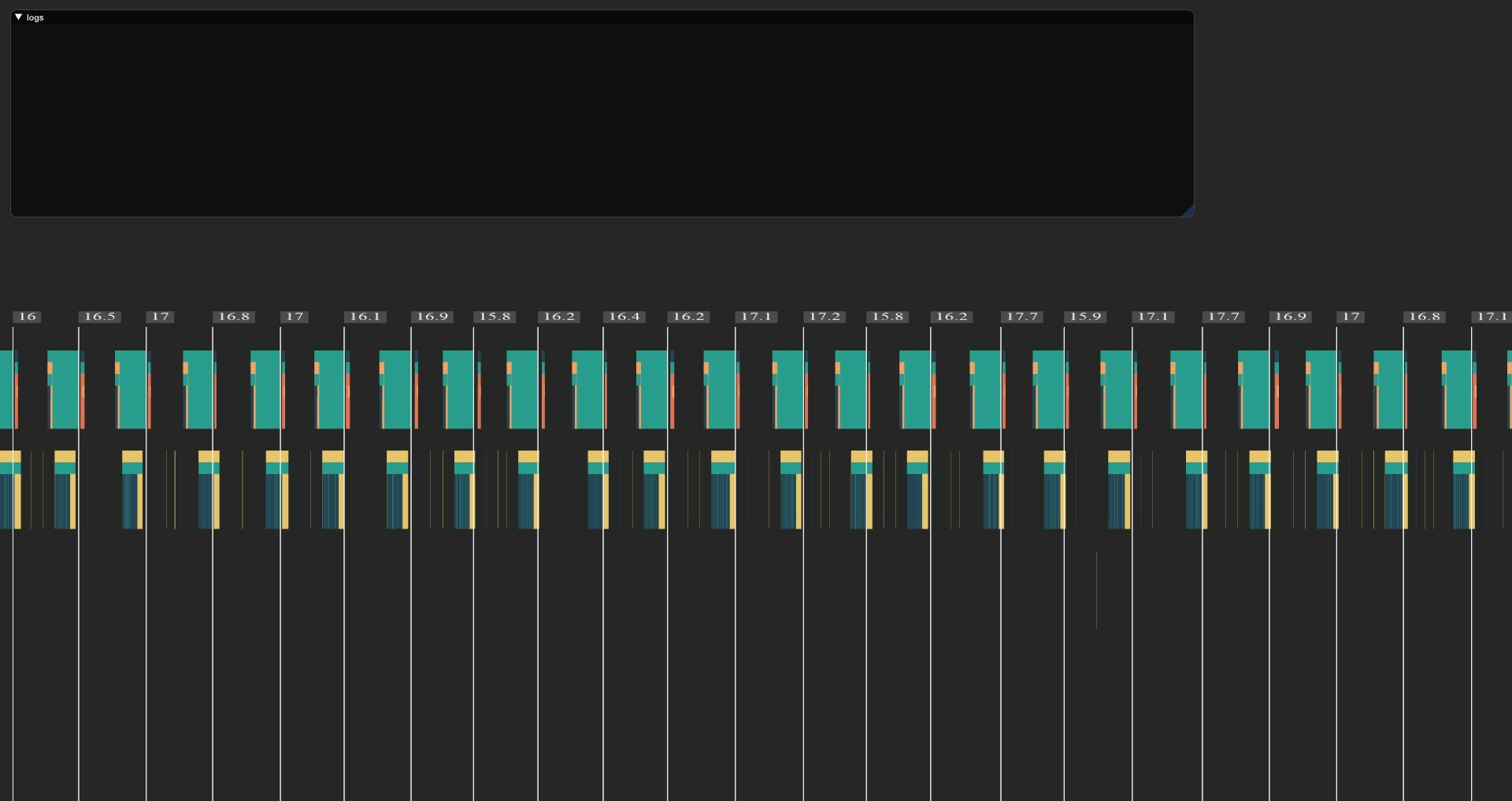
Task: Select the 17.1 label right after 16.2
Action: [757, 317]
